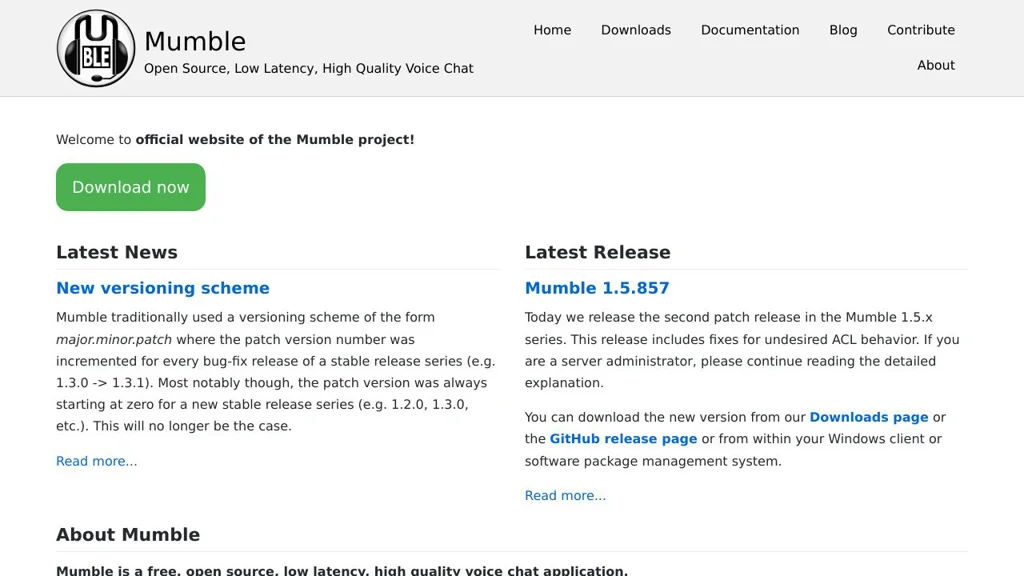Open the Mumble 1.5.857 release post
The height and width of the screenshot is (576, 1024).
pyautogui.click(x=597, y=288)
